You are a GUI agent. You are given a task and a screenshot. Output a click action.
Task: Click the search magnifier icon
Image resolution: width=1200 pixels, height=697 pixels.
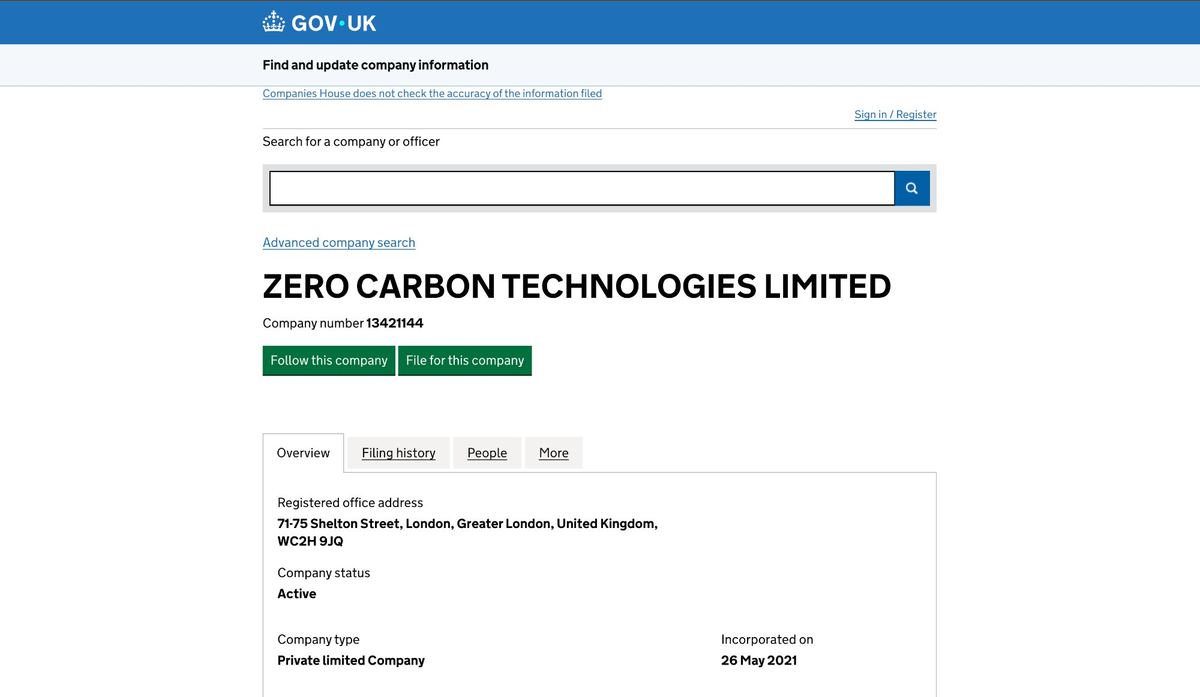(x=910, y=188)
